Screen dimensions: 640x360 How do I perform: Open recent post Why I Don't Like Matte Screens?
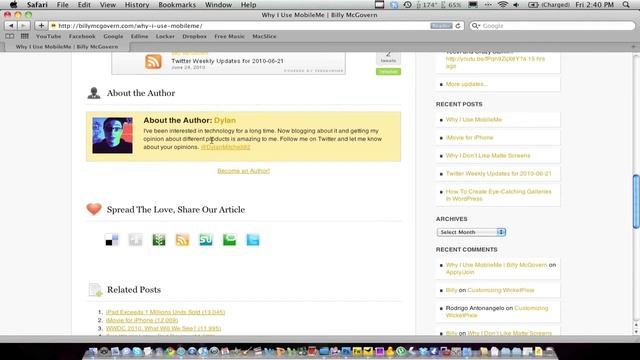tap(488, 156)
